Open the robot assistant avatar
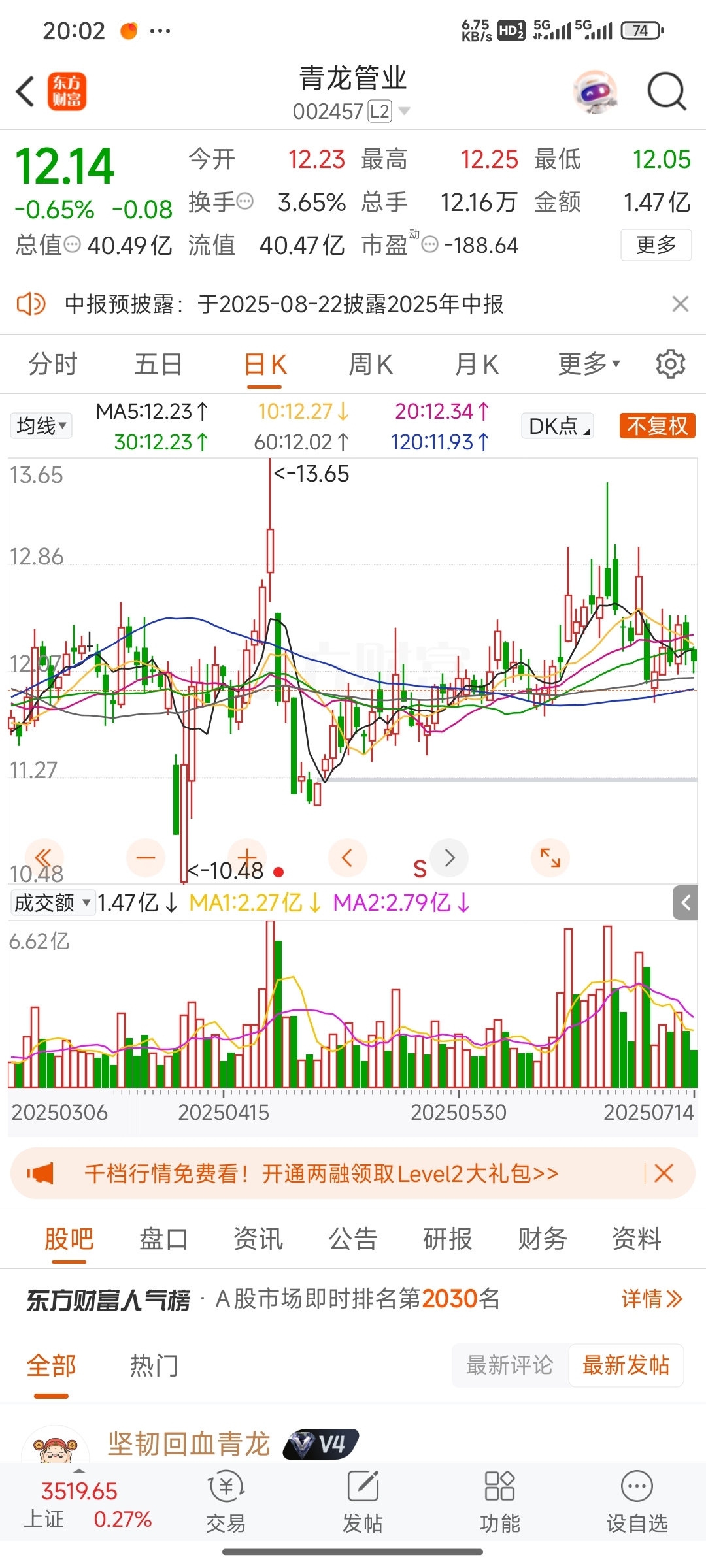706x1568 pixels. [595, 91]
